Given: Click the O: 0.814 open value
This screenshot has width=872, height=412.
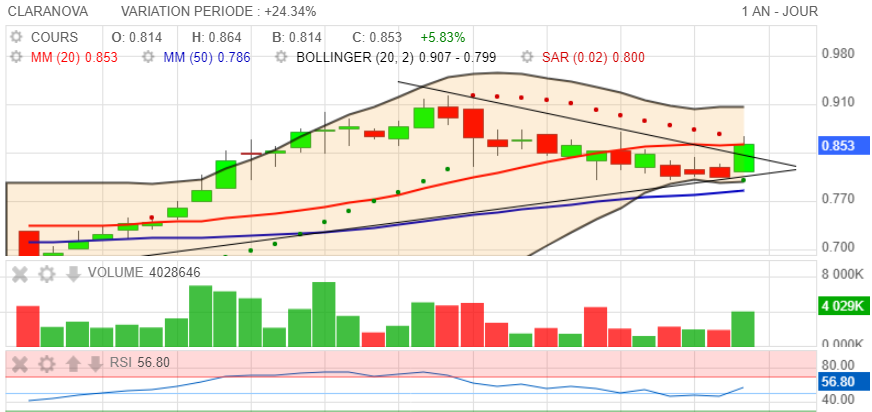Looking at the screenshot, I should tap(137, 37).
